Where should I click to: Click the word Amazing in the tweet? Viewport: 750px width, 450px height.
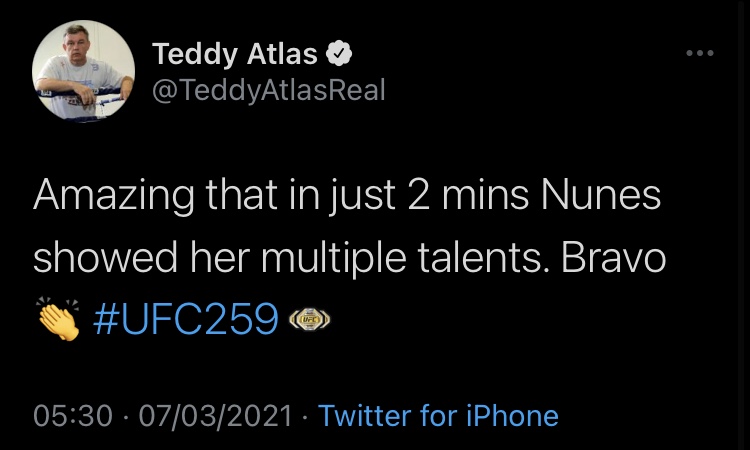[113, 196]
